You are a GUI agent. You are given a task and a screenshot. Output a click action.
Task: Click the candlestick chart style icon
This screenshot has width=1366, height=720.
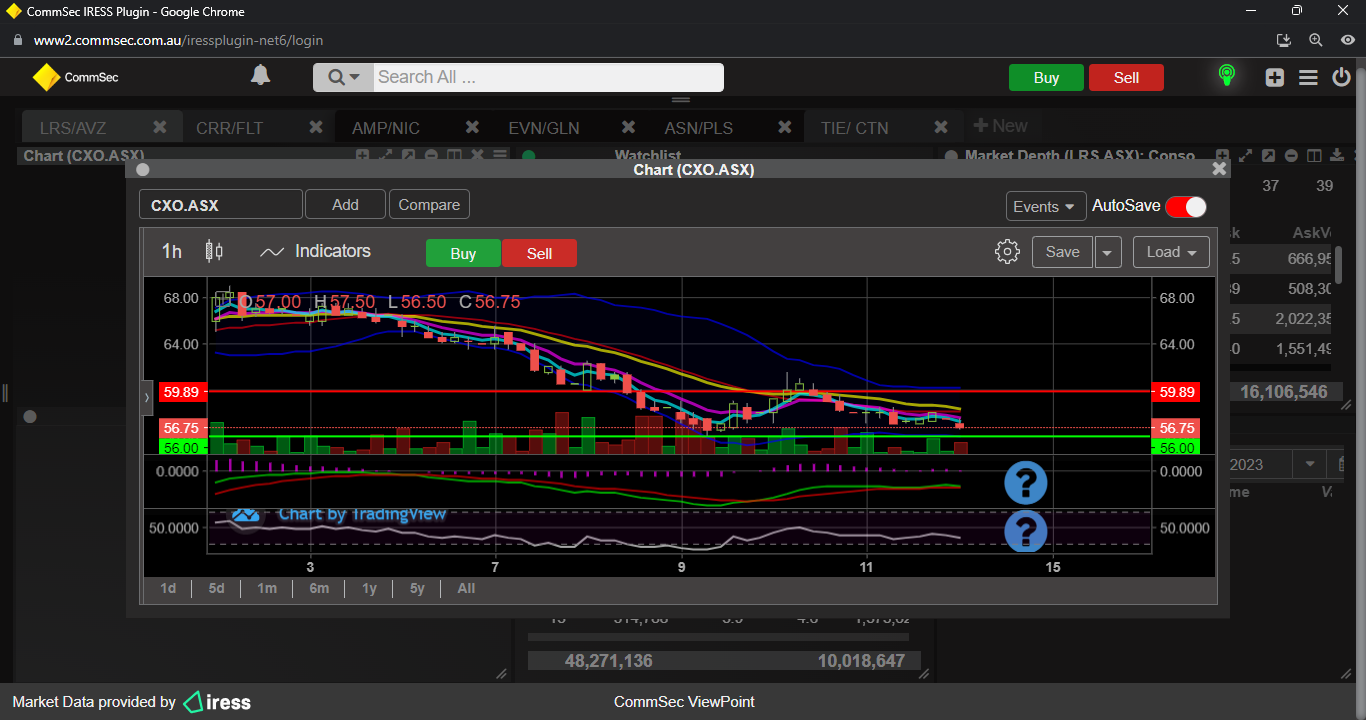pos(214,251)
